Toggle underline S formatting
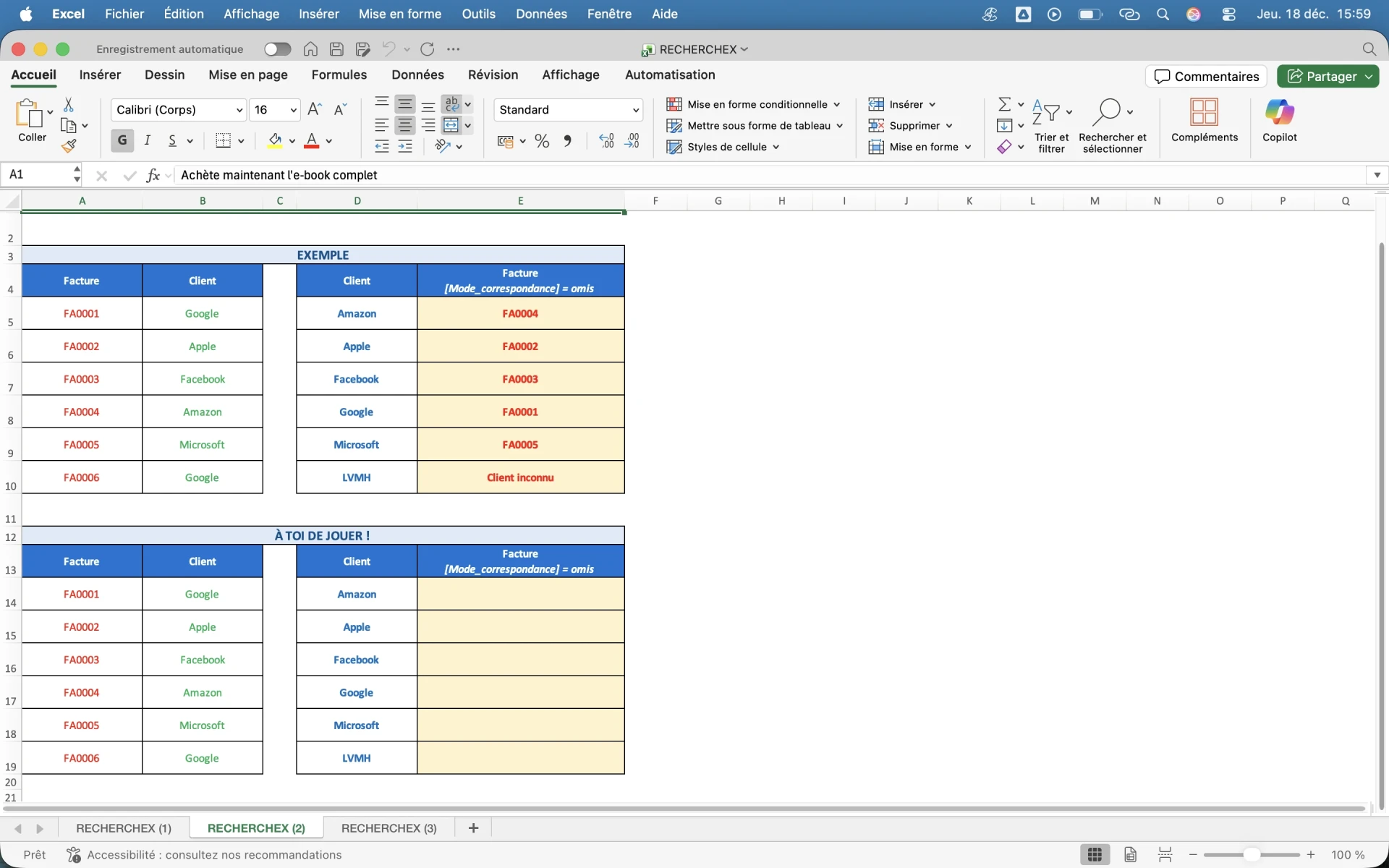 (x=172, y=140)
